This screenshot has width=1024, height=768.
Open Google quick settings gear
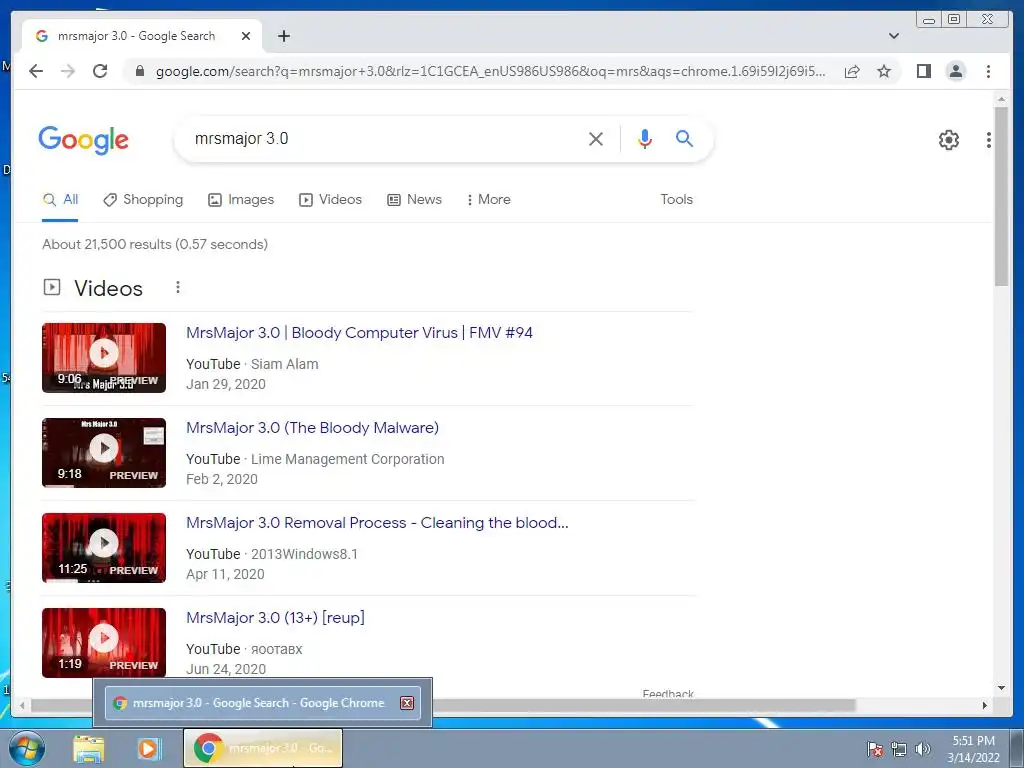pyautogui.click(x=948, y=140)
